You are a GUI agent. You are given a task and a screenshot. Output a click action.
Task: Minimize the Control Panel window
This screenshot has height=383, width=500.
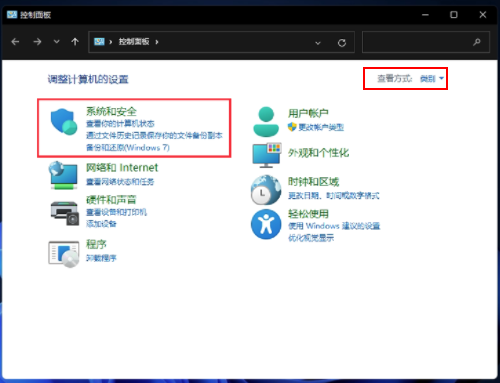tap(425, 15)
